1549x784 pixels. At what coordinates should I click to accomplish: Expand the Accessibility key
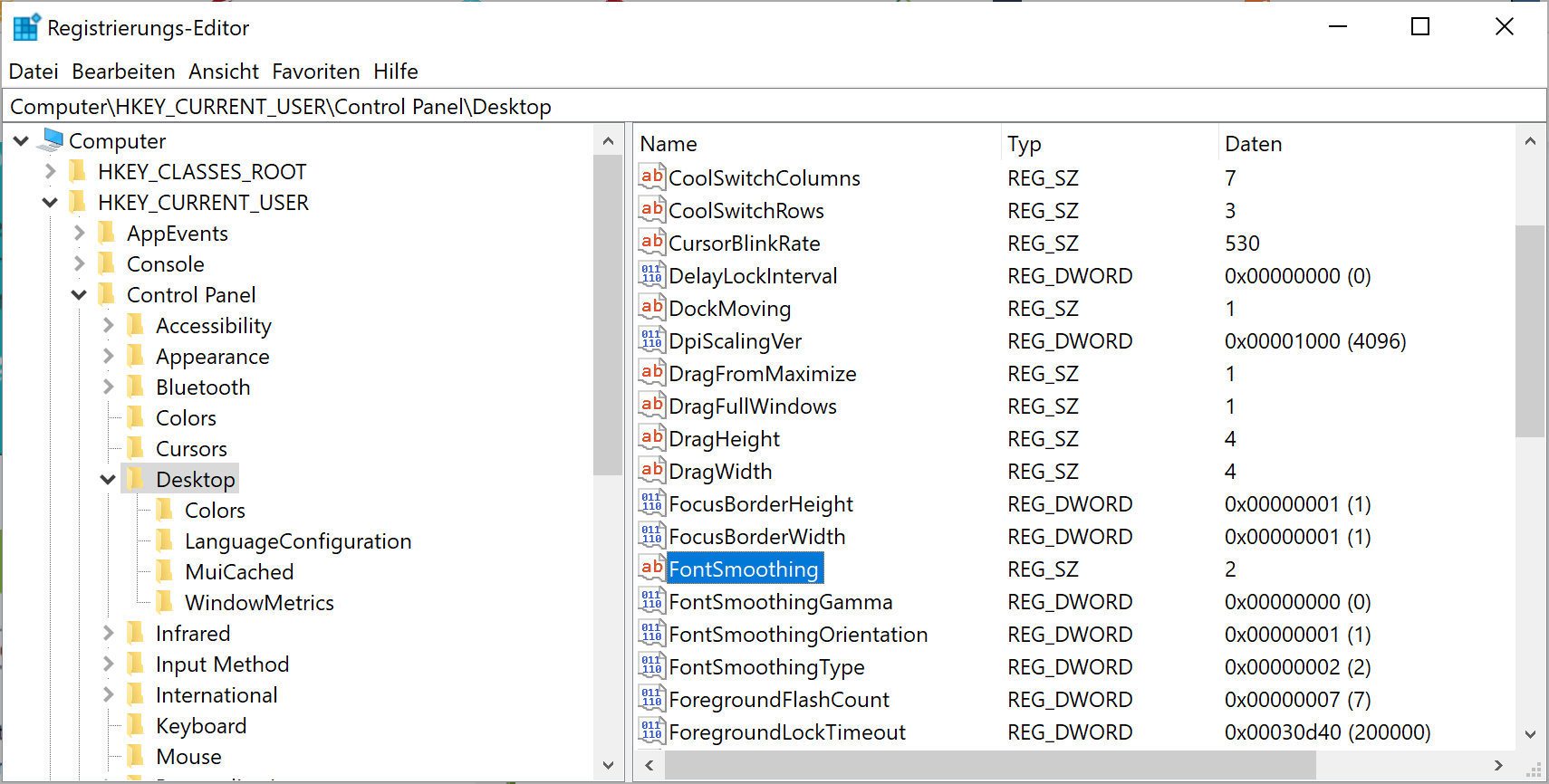[x=108, y=325]
